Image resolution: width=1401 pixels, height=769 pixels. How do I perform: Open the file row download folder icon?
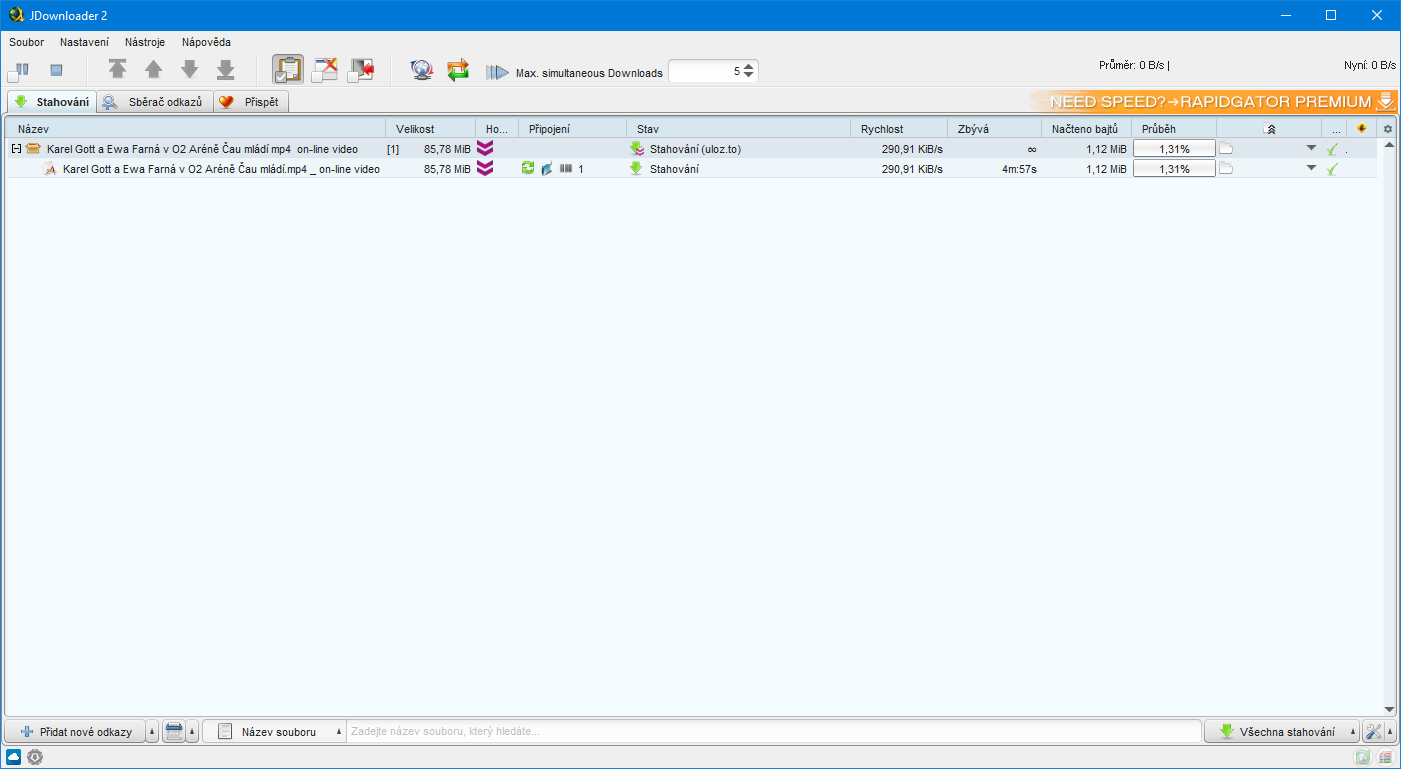tap(1226, 169)
